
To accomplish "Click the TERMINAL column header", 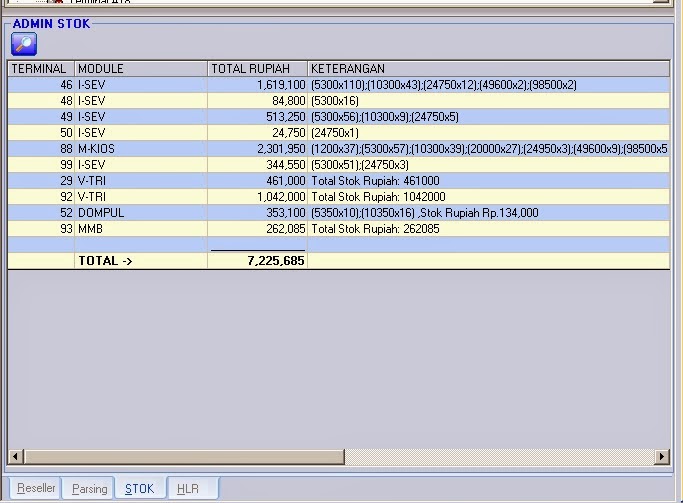I will (x=41, y=69).
